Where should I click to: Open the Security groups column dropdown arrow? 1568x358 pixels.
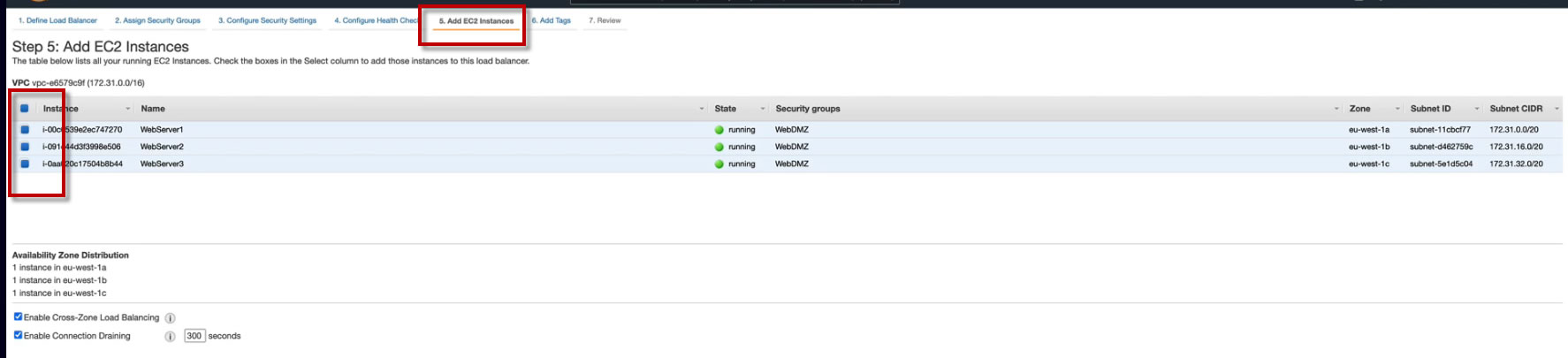pyautogui.click(x=1336, y=109)
